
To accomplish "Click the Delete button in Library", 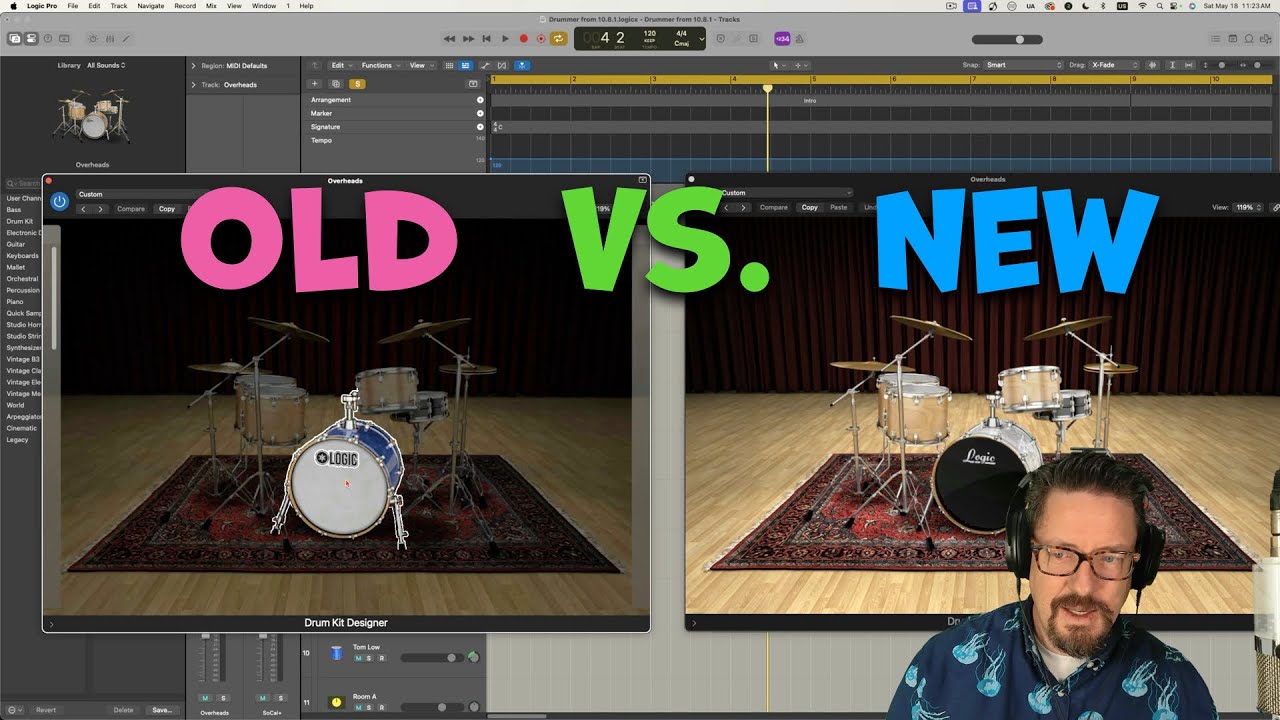I will [x=123, y=710].
